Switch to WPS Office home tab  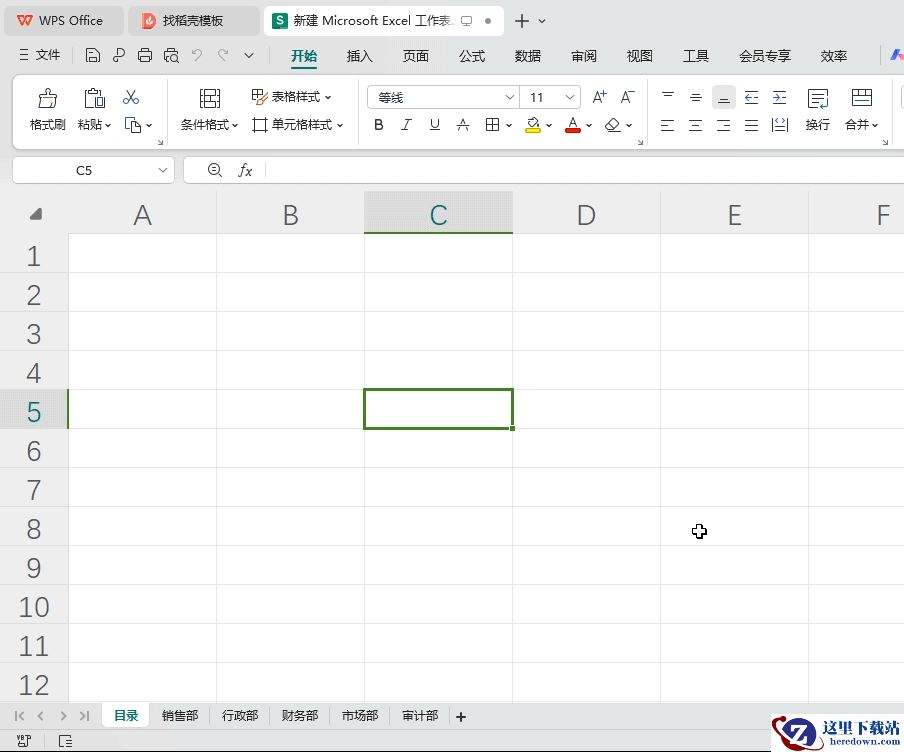(62, 21)
